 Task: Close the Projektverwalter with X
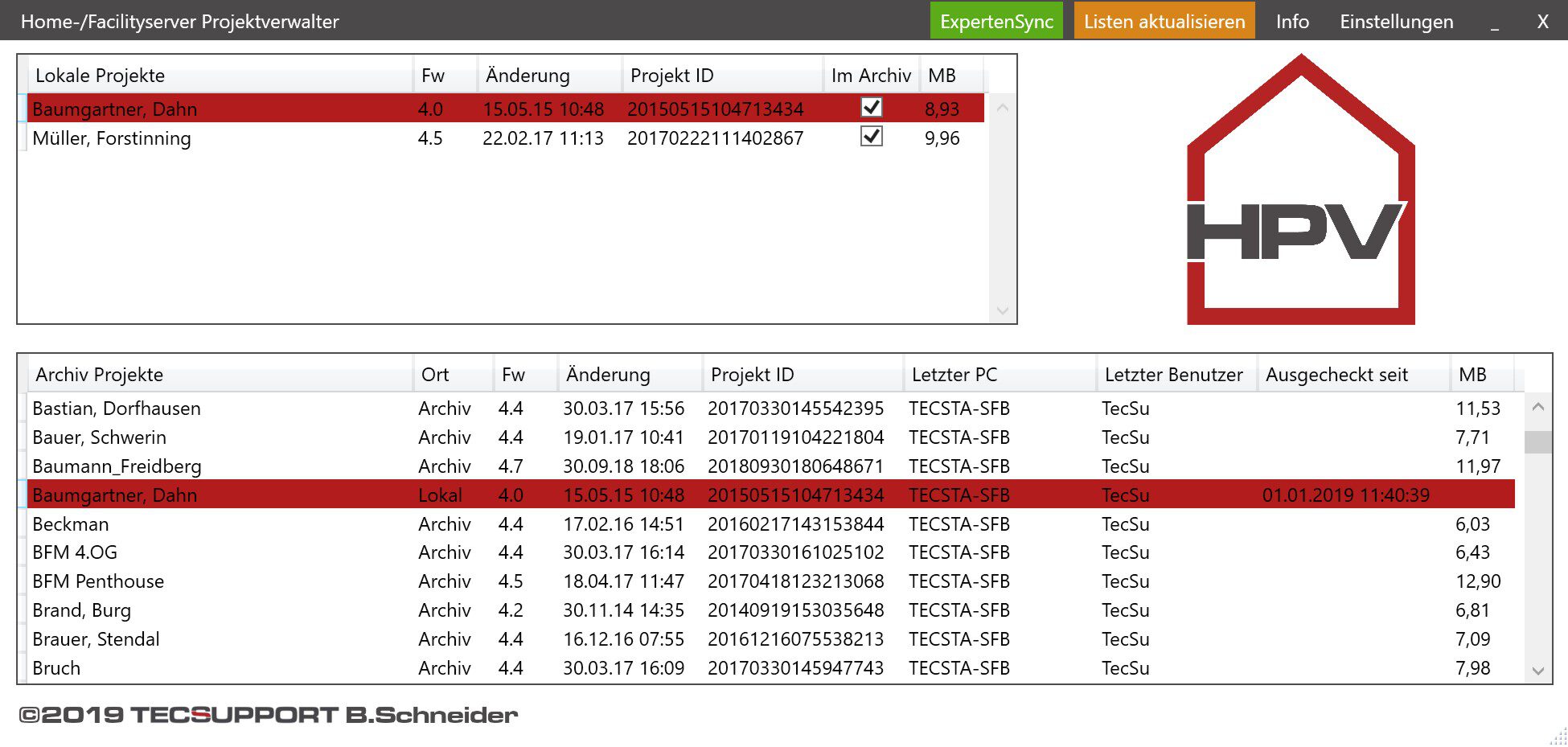(x=1542, y=21)
